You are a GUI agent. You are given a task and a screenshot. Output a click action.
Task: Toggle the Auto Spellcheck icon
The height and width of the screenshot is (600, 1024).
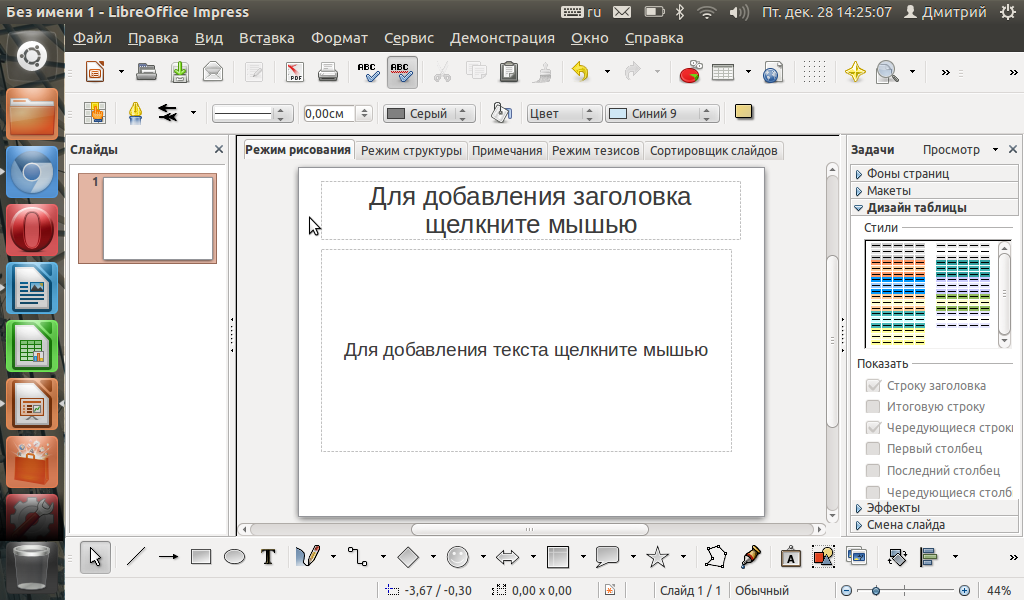point(402,72)
